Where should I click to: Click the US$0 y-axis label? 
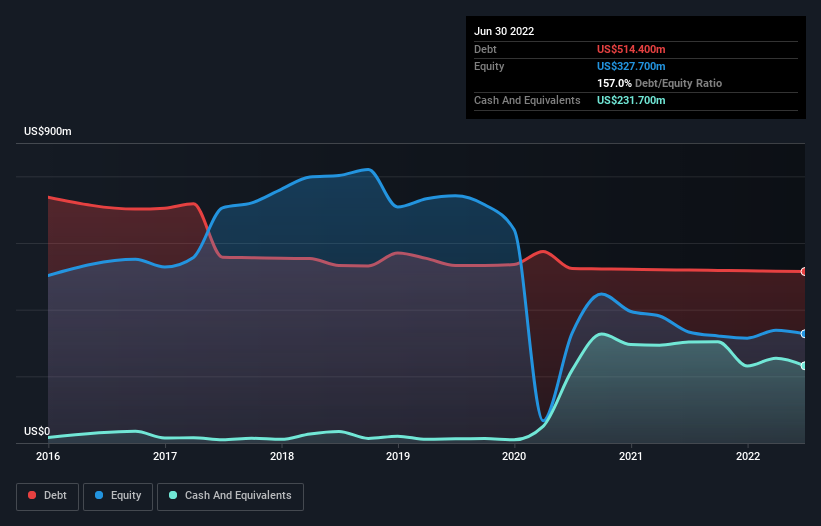[x=37, y=431]
